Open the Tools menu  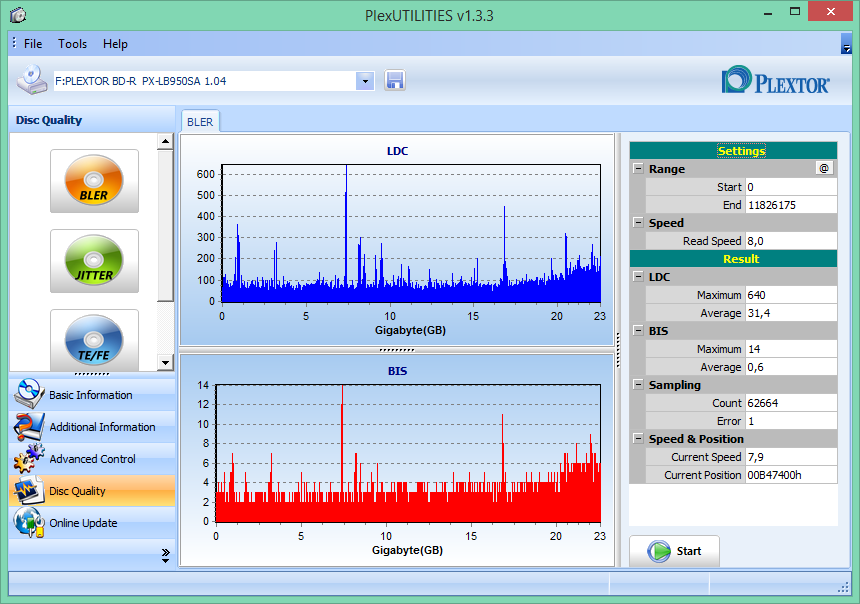[72, 44]
